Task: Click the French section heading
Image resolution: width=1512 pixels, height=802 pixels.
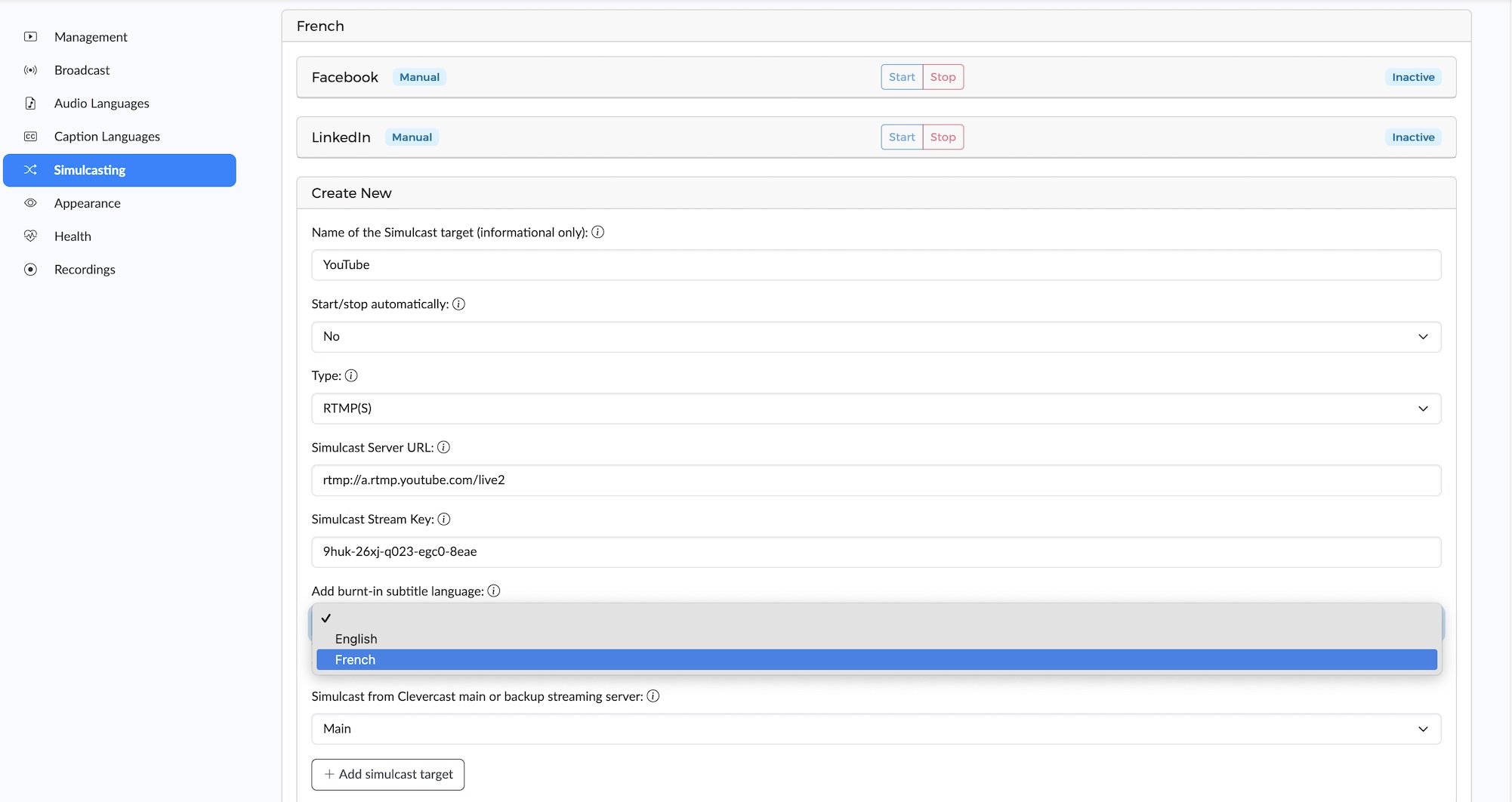Action: pos(320,26)
